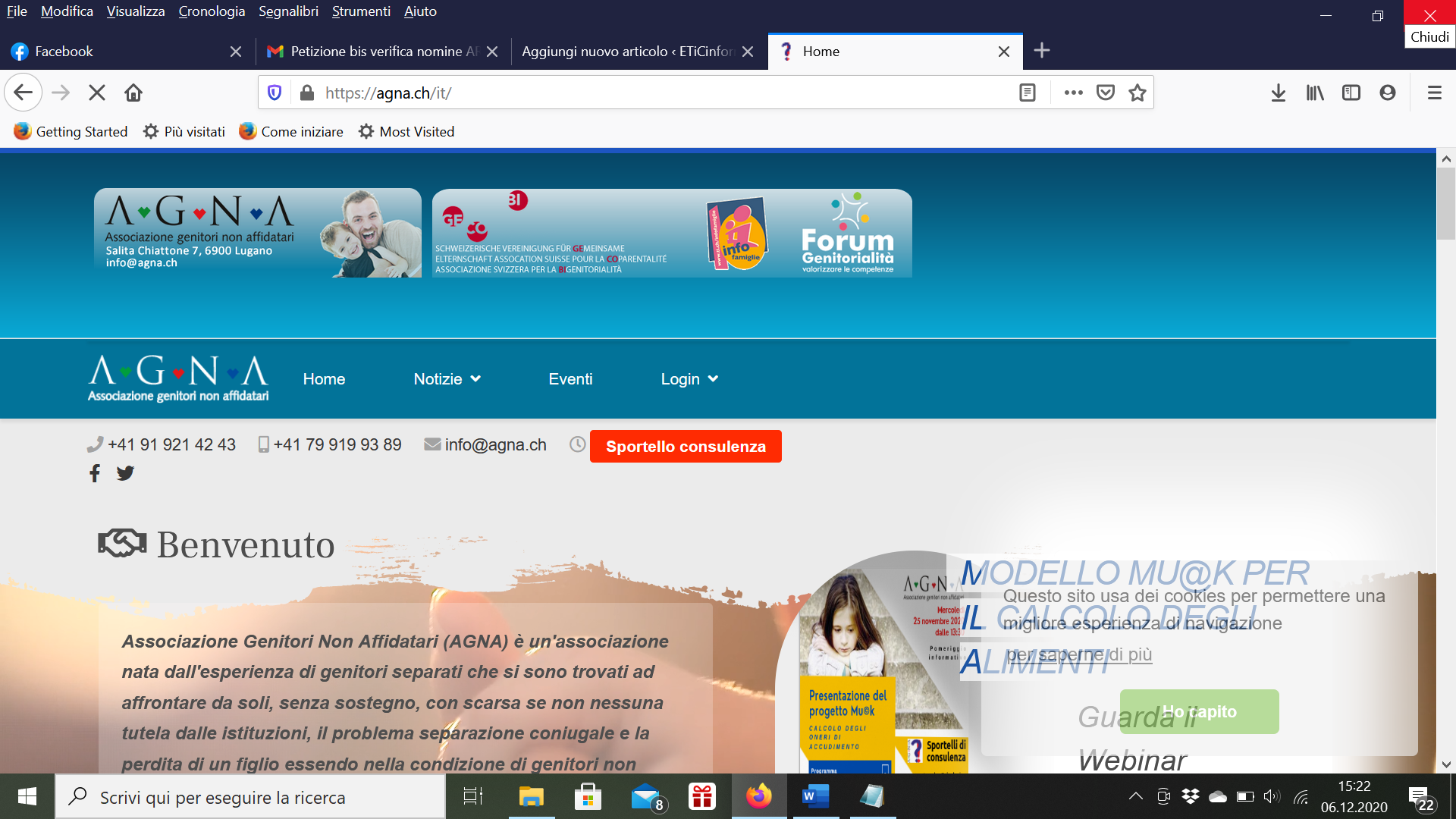Open page actions three-dots menu
The width and height of the screenshot is (1456, 819).
[x=1073, y=93]
